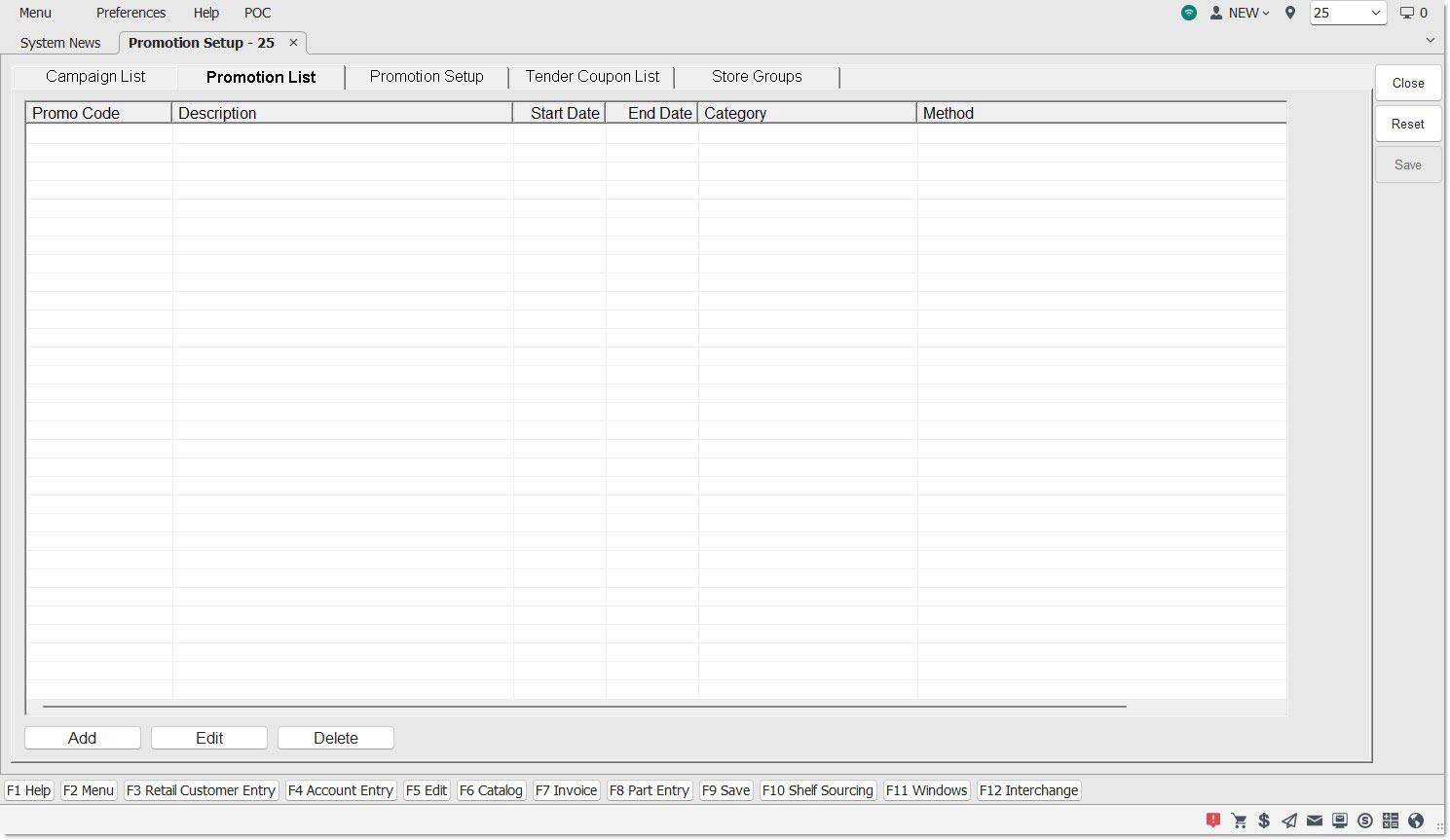1450x840 pixels.
Task: Click the calculator icon in status bar
Action: (x=1391, y=821)
